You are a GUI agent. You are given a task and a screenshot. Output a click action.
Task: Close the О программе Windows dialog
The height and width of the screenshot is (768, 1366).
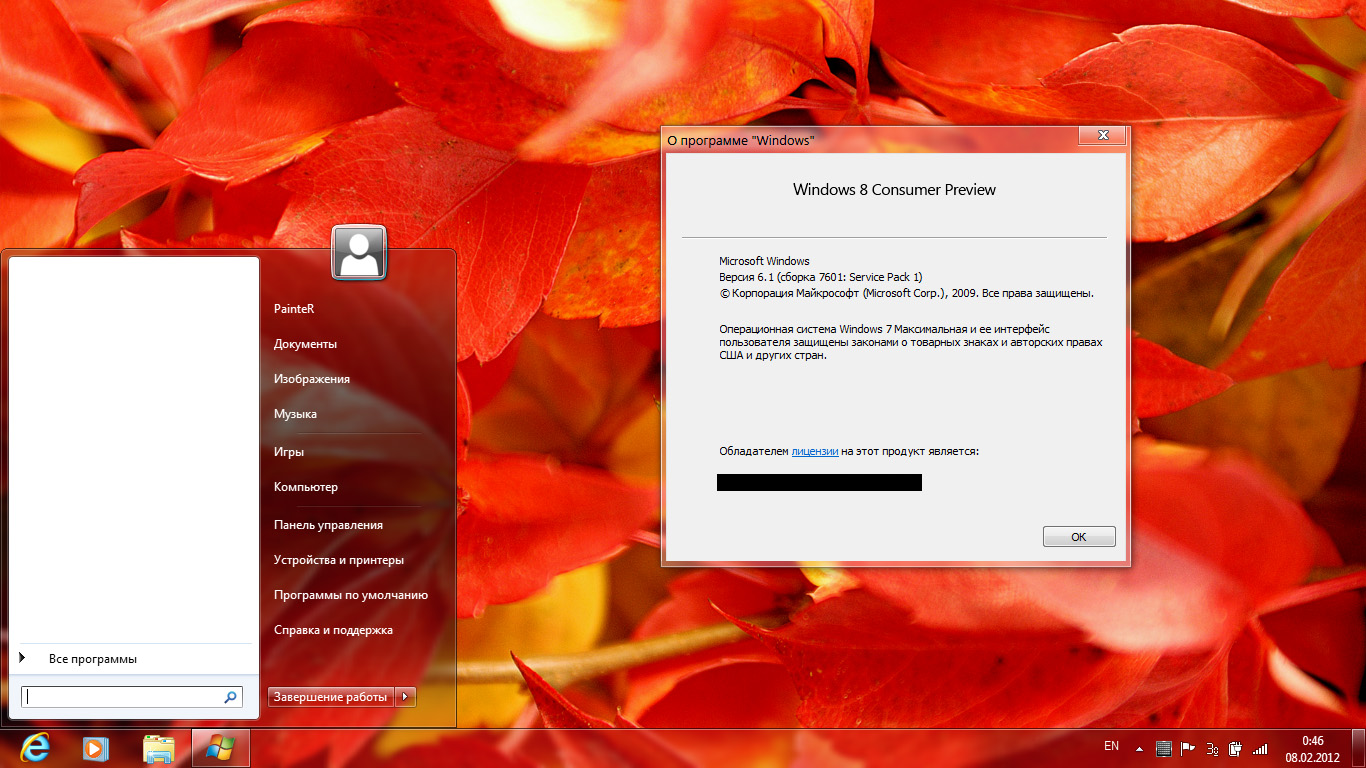[x=1103, y=135]
